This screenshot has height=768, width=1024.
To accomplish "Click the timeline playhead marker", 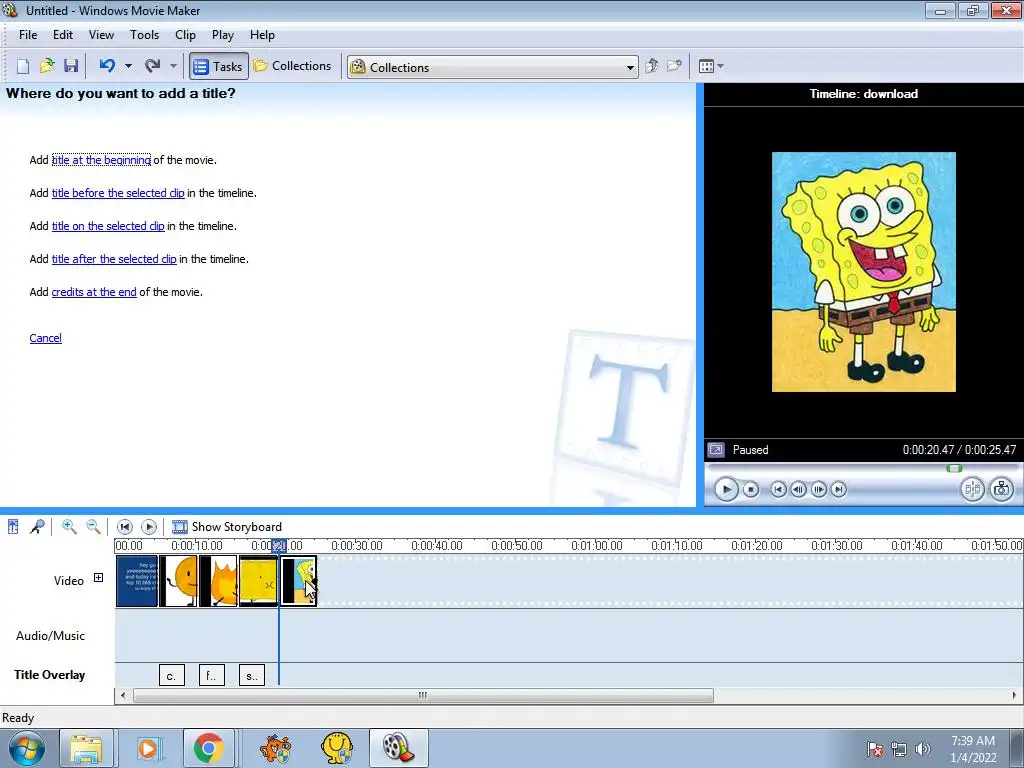I will click(279, 546).
